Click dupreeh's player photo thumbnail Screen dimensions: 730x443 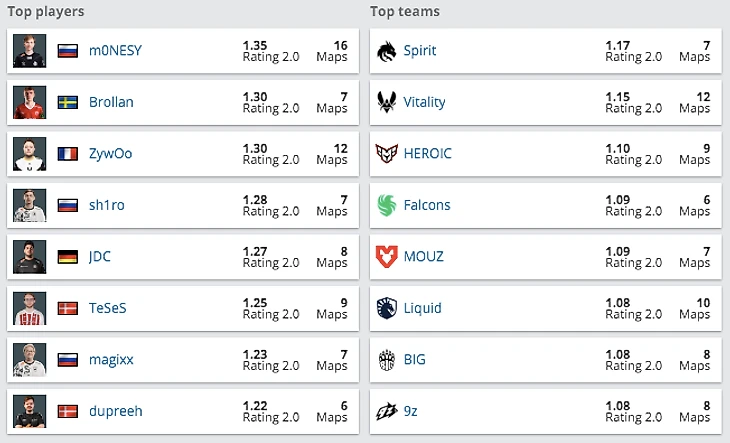point(30,411)
